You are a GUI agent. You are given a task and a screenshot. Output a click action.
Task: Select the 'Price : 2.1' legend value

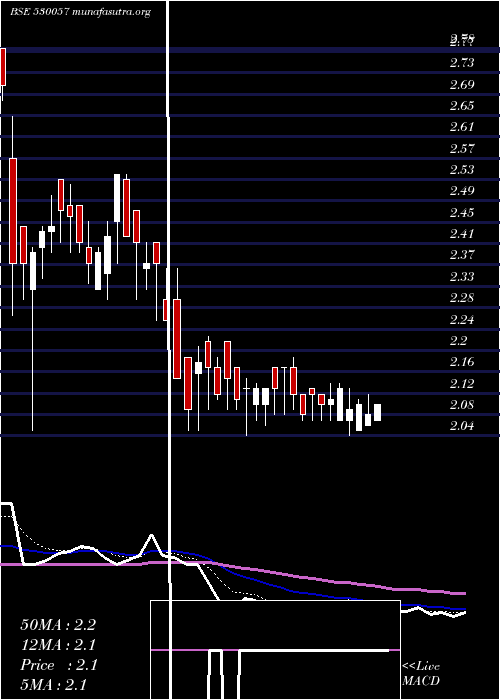(58, 665)
